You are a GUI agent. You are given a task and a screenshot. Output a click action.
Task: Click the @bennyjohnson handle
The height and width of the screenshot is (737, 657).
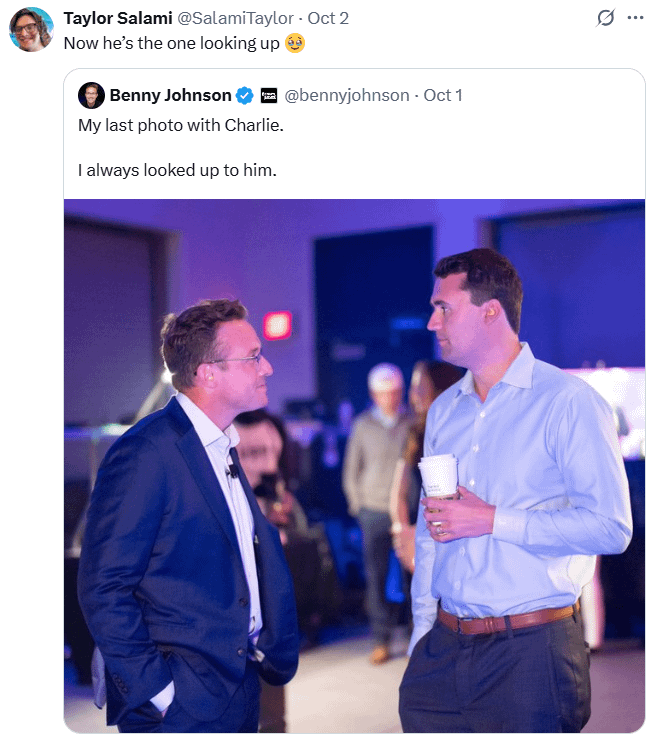click(347, 95)
